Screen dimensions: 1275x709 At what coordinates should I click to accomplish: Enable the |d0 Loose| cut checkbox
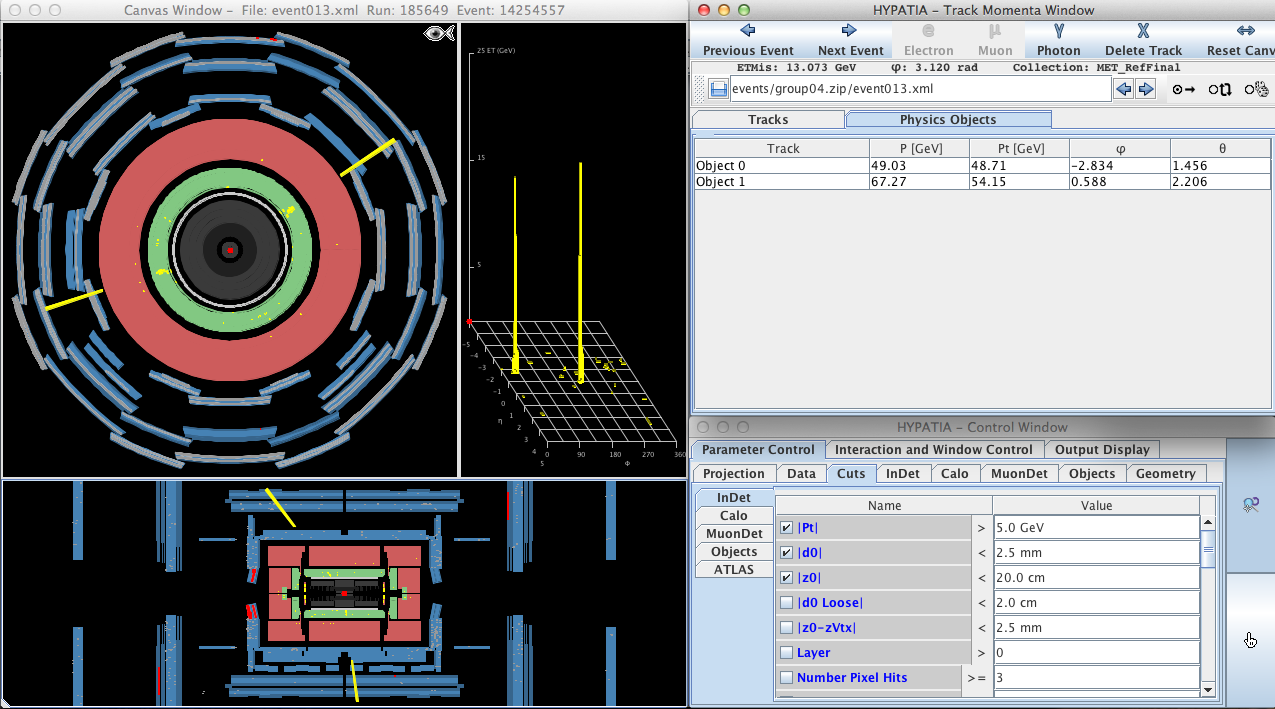point(786,603)
